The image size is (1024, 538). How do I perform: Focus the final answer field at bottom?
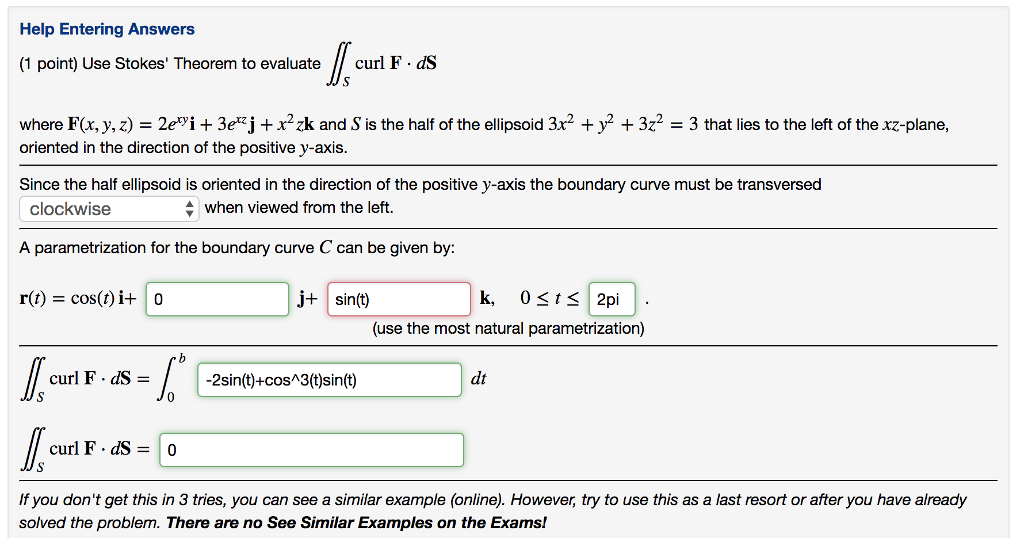(311, 450)
